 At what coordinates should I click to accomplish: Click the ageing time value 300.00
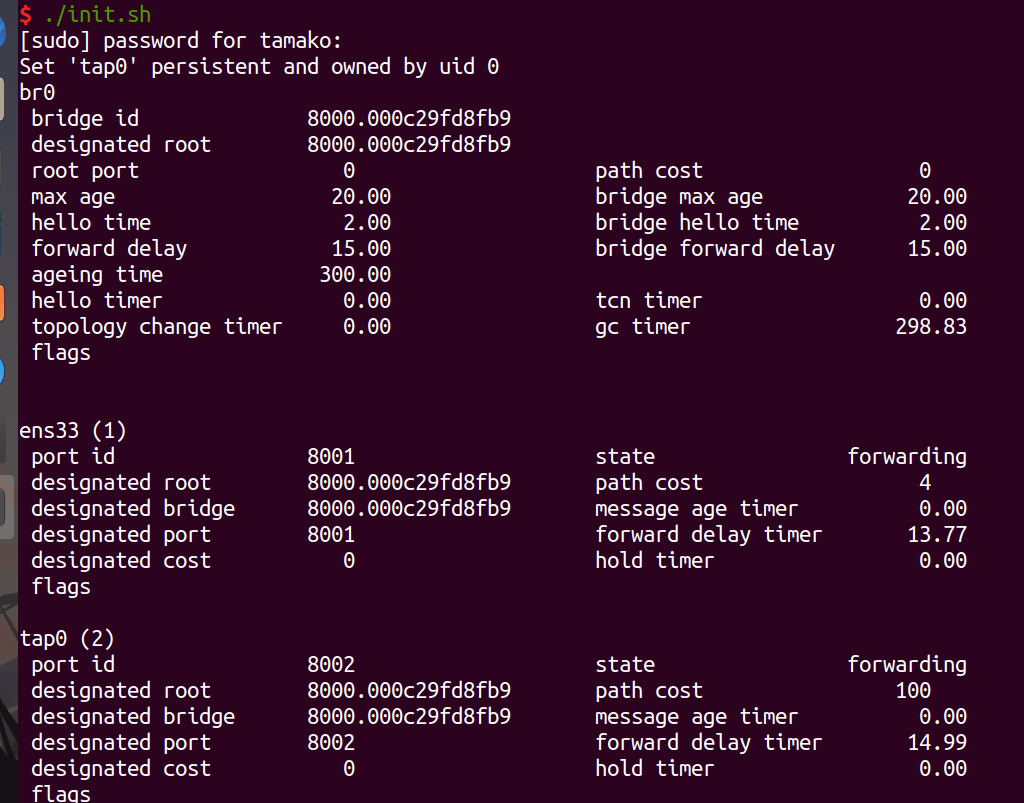pos(355,274)
